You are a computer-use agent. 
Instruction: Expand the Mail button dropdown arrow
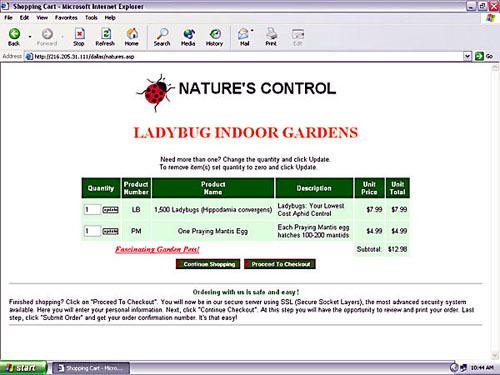[x=252, y=31]
